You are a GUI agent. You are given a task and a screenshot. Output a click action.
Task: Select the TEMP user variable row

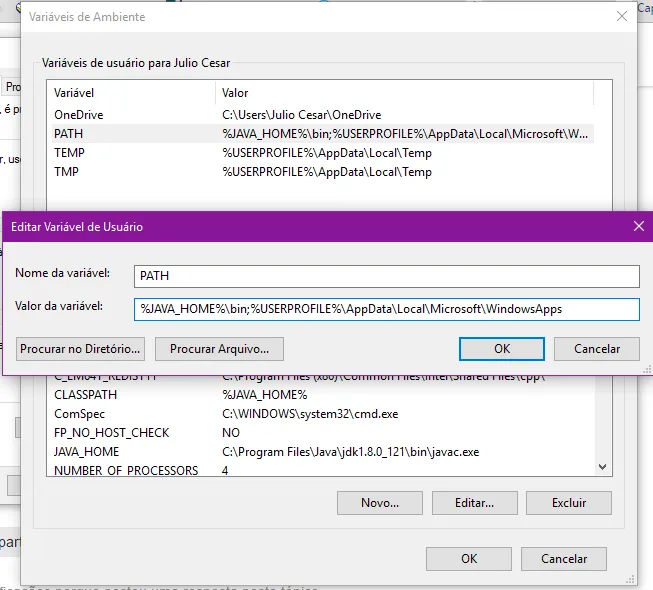coord(69,153)
